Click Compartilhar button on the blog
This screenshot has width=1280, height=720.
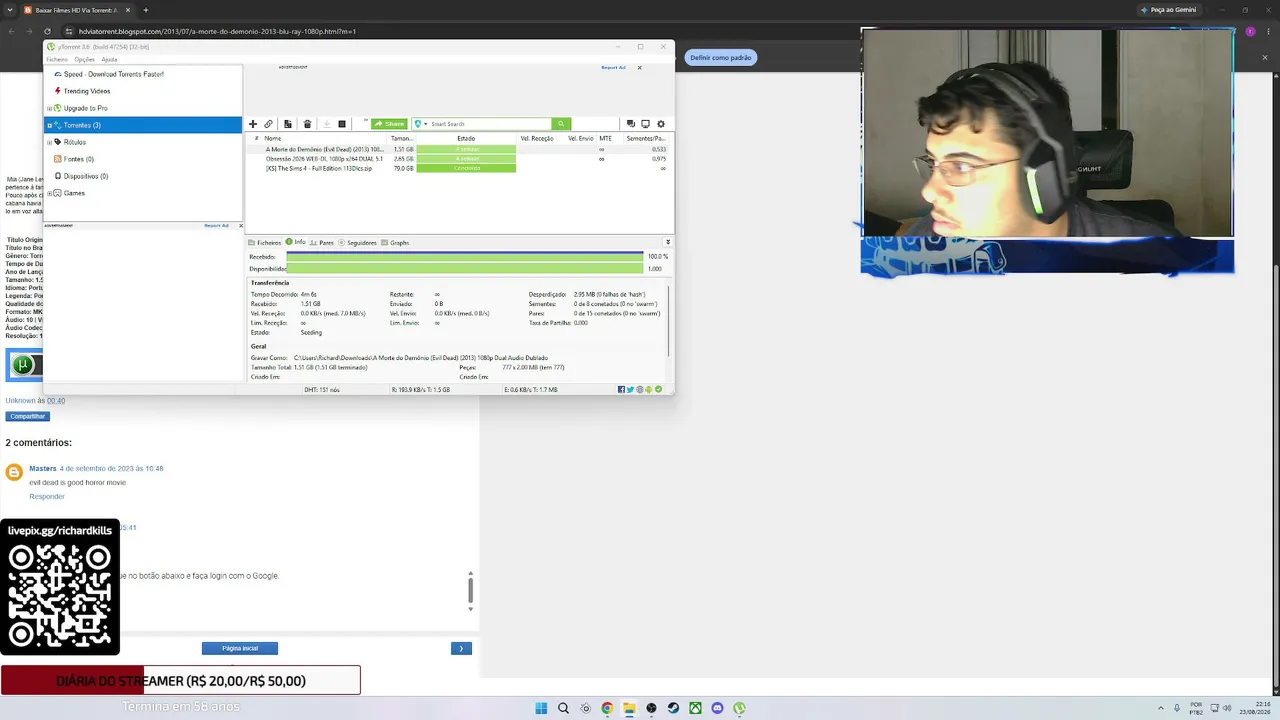[28, 416]
